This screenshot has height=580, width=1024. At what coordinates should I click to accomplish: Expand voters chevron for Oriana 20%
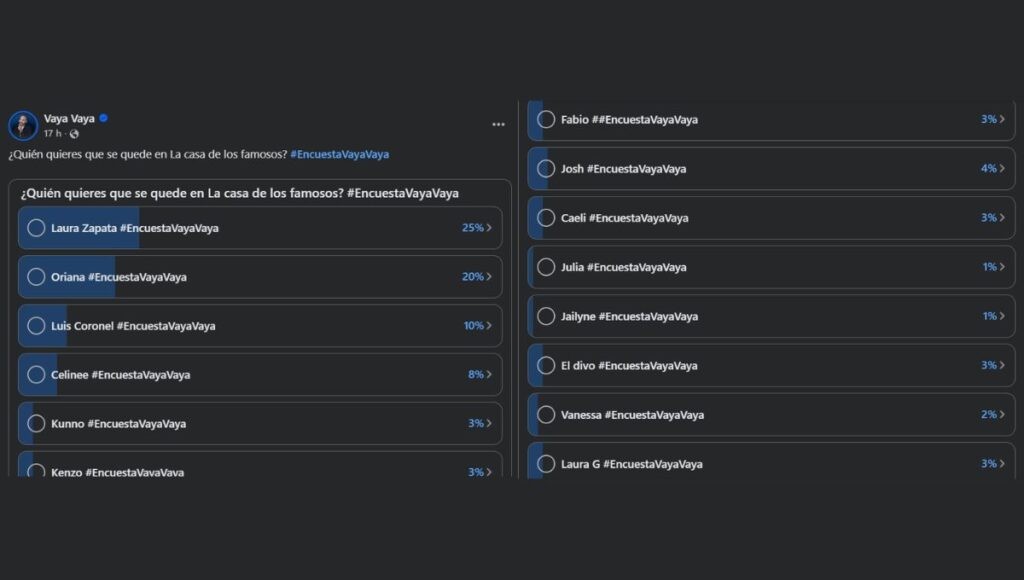coord(489,277)
